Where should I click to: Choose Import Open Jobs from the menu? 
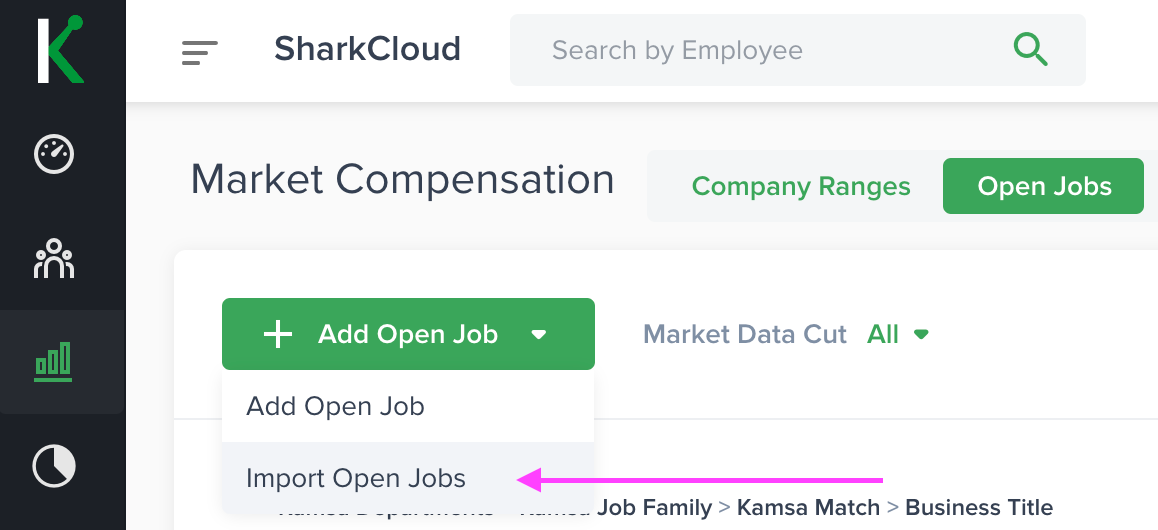click(x=356, y=478)
